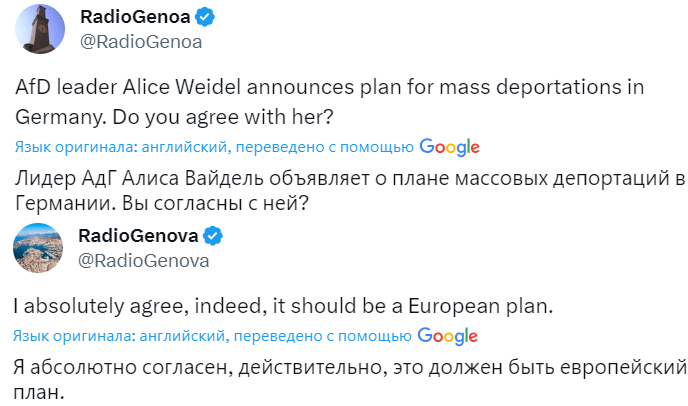Click the words 'Do you agree with her?'
688x406 pixels.
(223, 117)
